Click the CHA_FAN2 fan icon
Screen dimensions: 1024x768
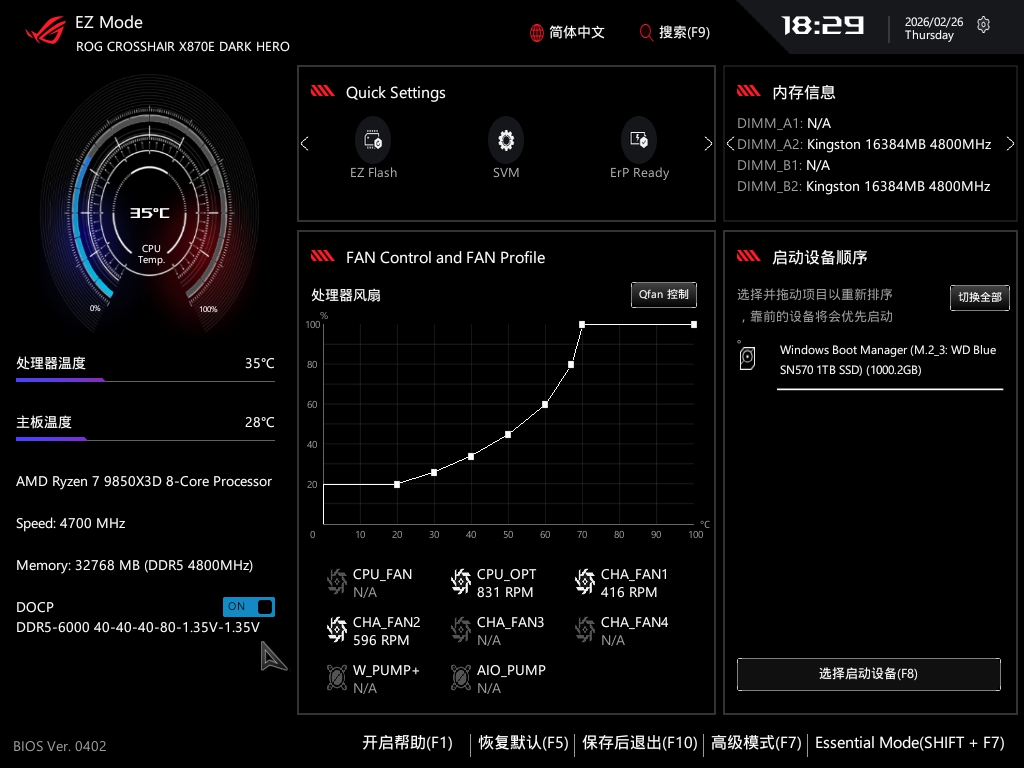pyautogui.click(x=336, y=630)
